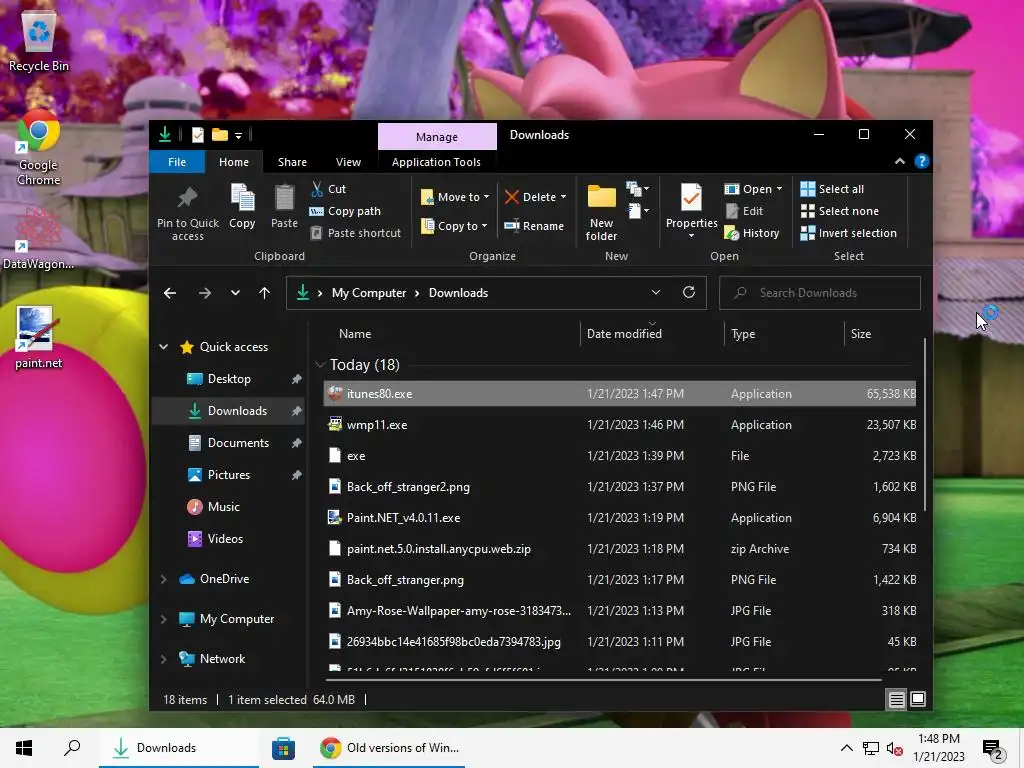Image resolution: width=1024 pixels, height=768 pixels.
Task: Expand OneDrive tree node
Action: [163, 579]
